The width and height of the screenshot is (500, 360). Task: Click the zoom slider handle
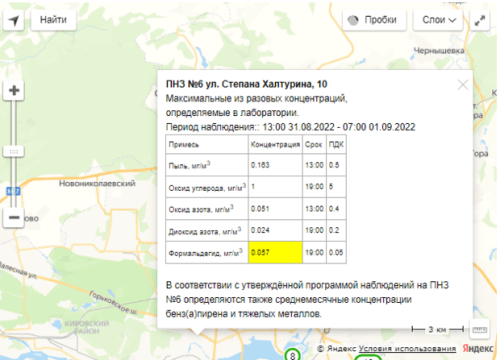(x=14, y=152)
